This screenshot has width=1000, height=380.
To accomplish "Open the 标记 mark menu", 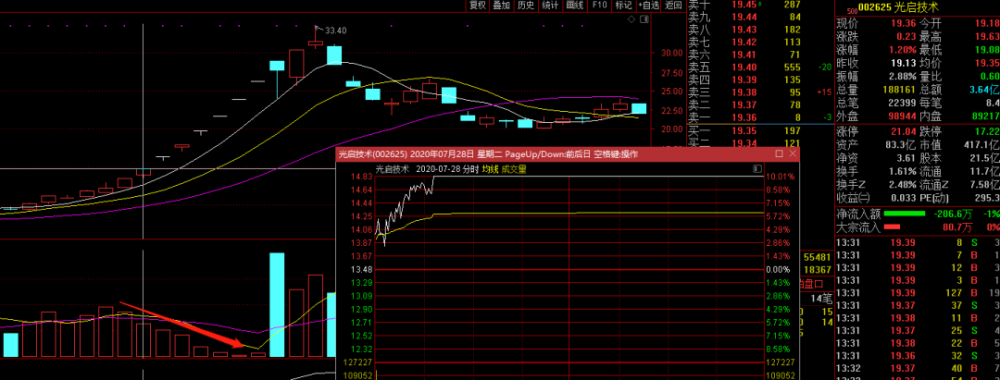I will [623, 5].
